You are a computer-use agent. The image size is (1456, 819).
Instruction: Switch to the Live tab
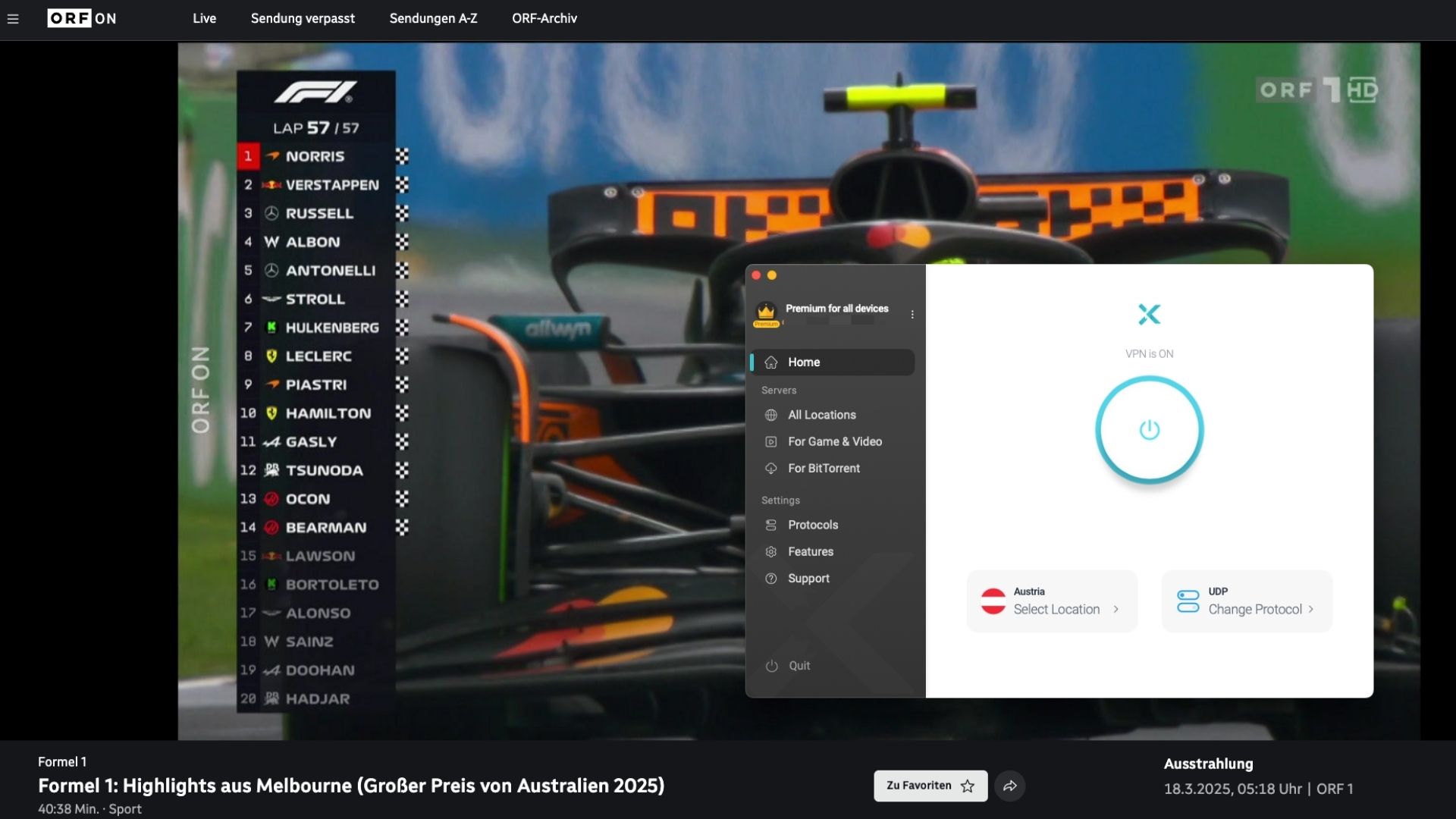[204, 18]
